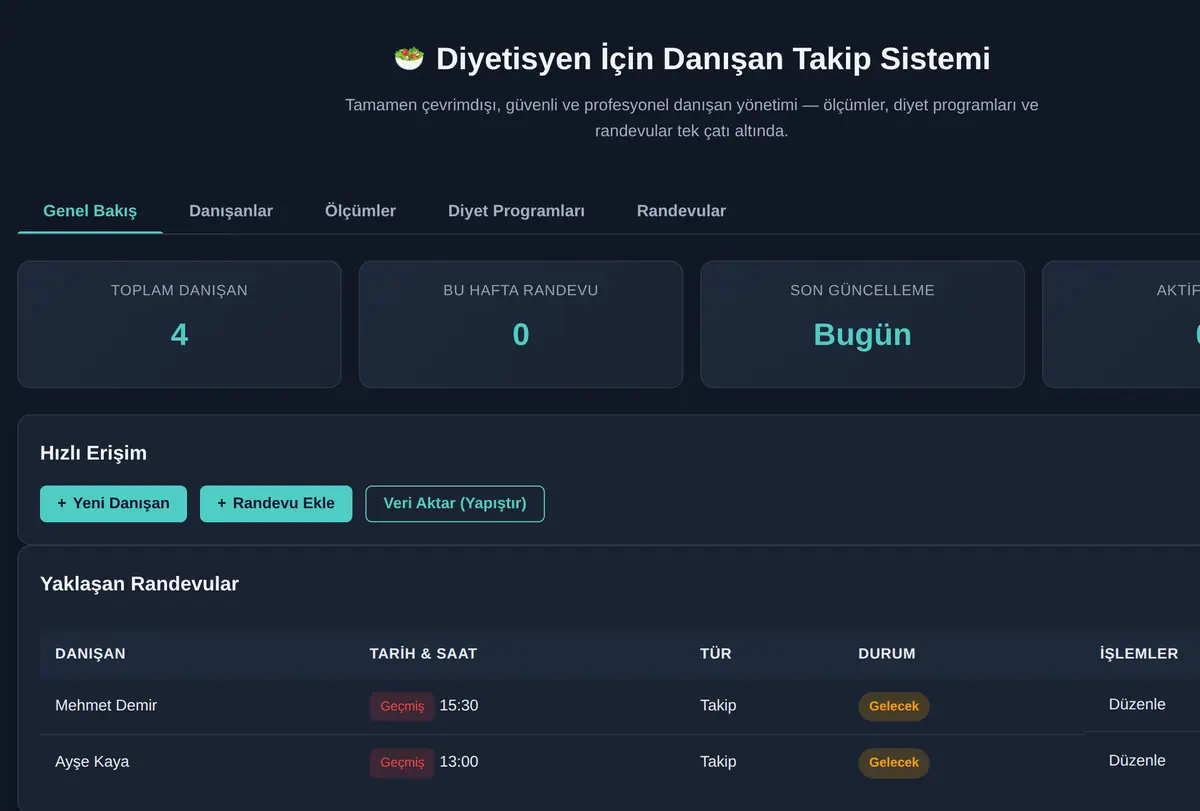Image resolution: width=1200 pixels, height=811 pixels.
Task: Click the Mehmet Demir name cell
Action: coord(106,705)
